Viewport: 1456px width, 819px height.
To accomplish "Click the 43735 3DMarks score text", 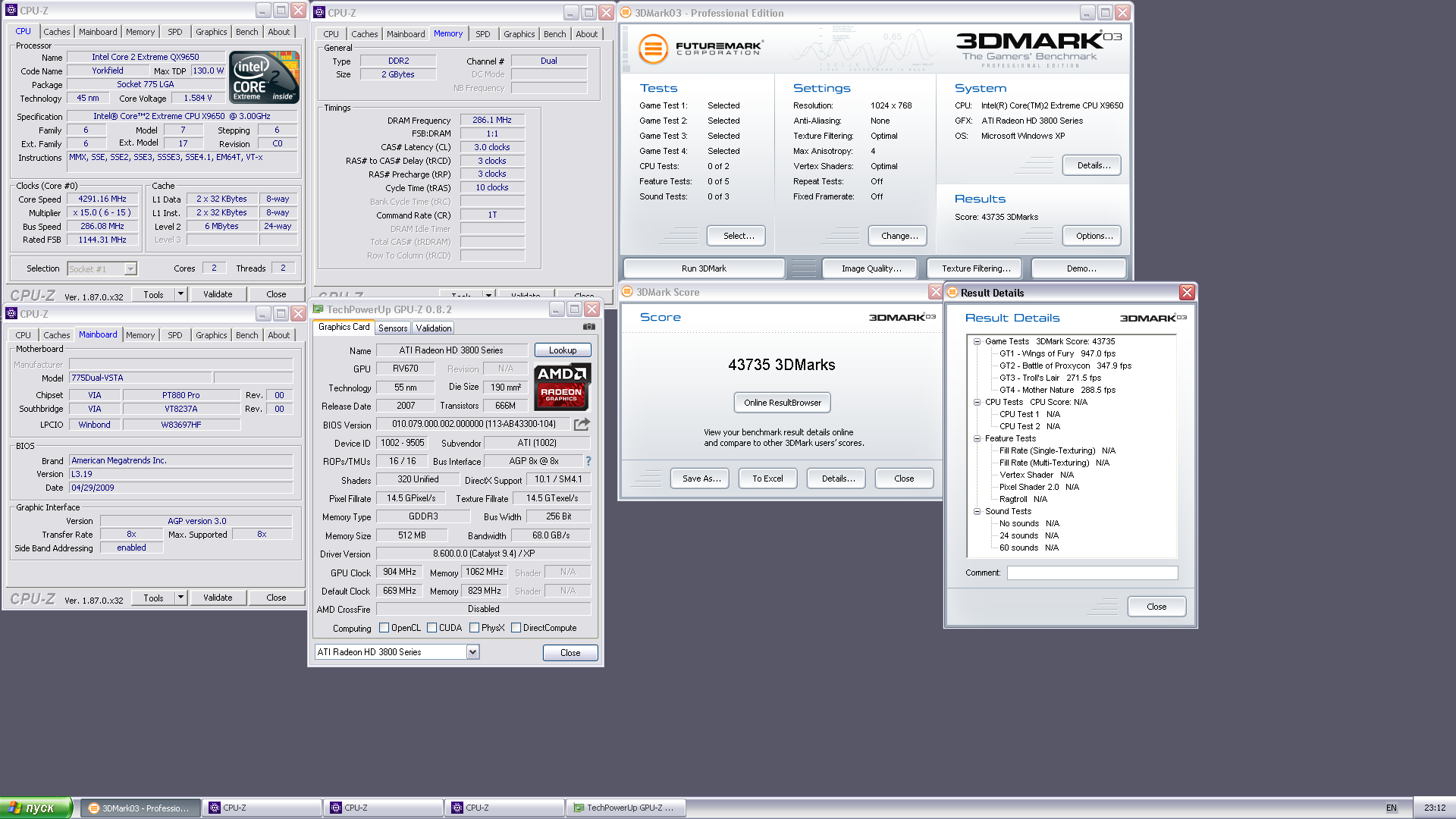I will [x=782, y=365].
